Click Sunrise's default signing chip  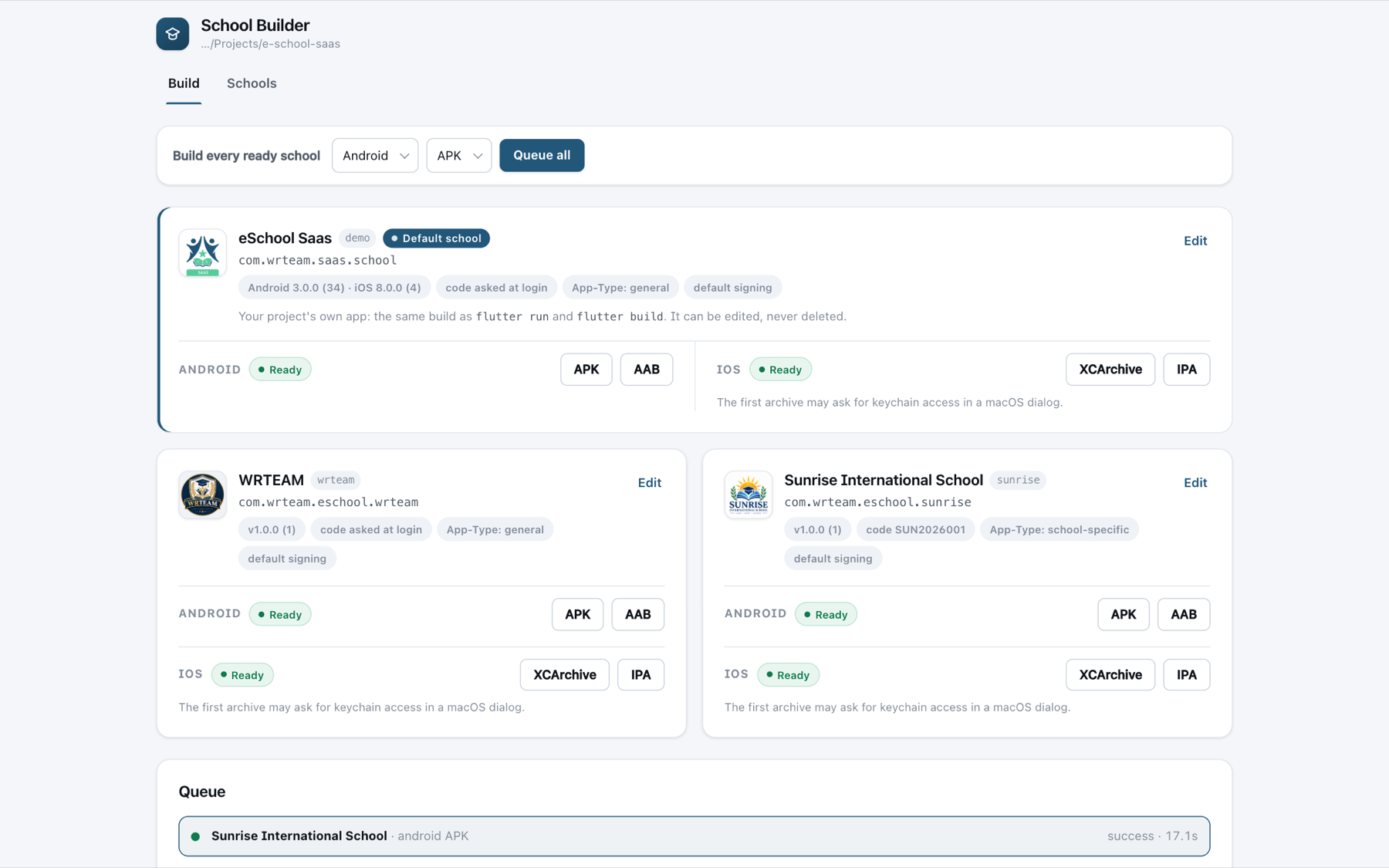[x=833, y=559]
